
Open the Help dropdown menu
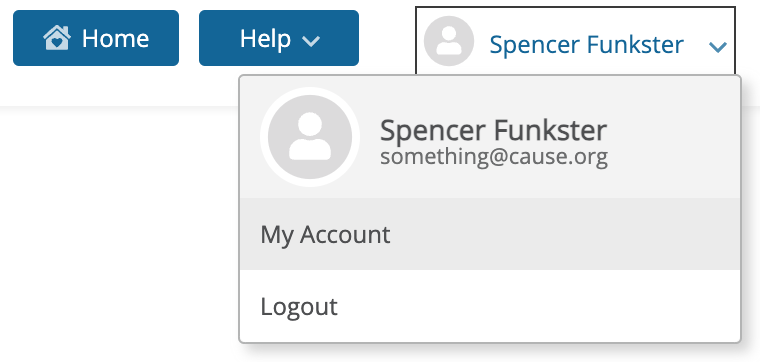click(x=279, y=38)
